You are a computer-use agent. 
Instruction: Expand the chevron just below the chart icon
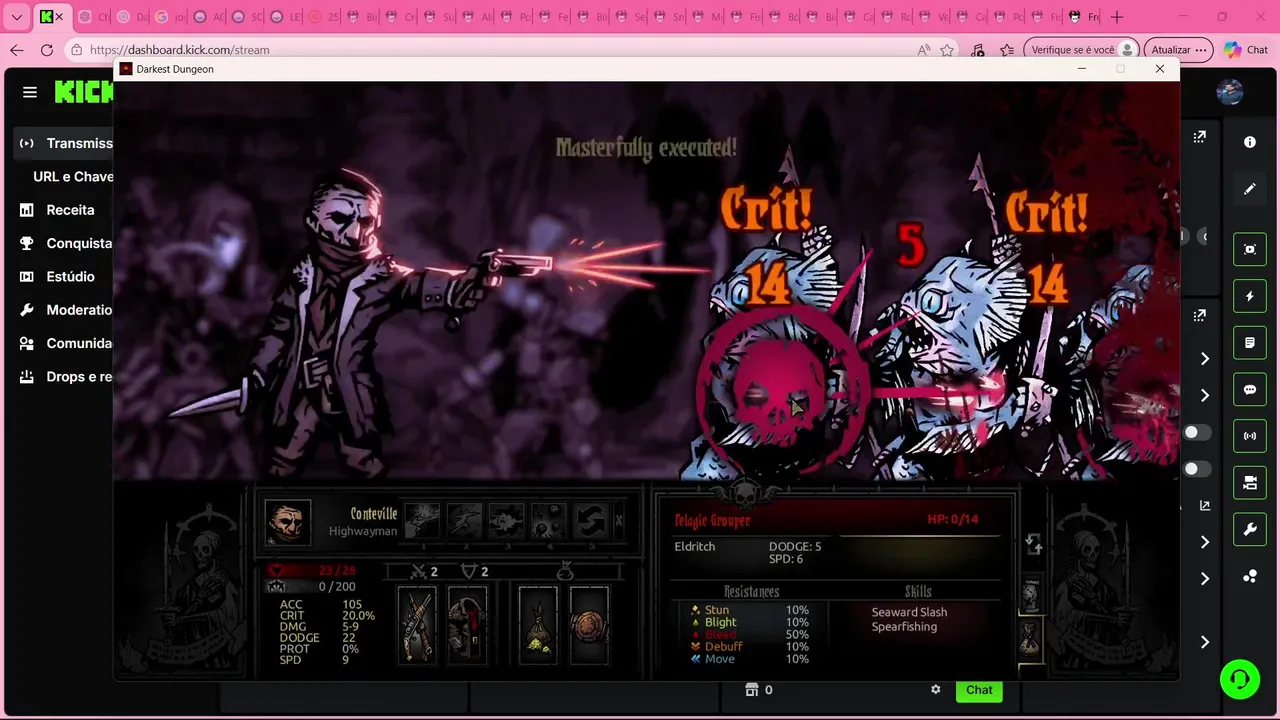(x=1205, y=542)
